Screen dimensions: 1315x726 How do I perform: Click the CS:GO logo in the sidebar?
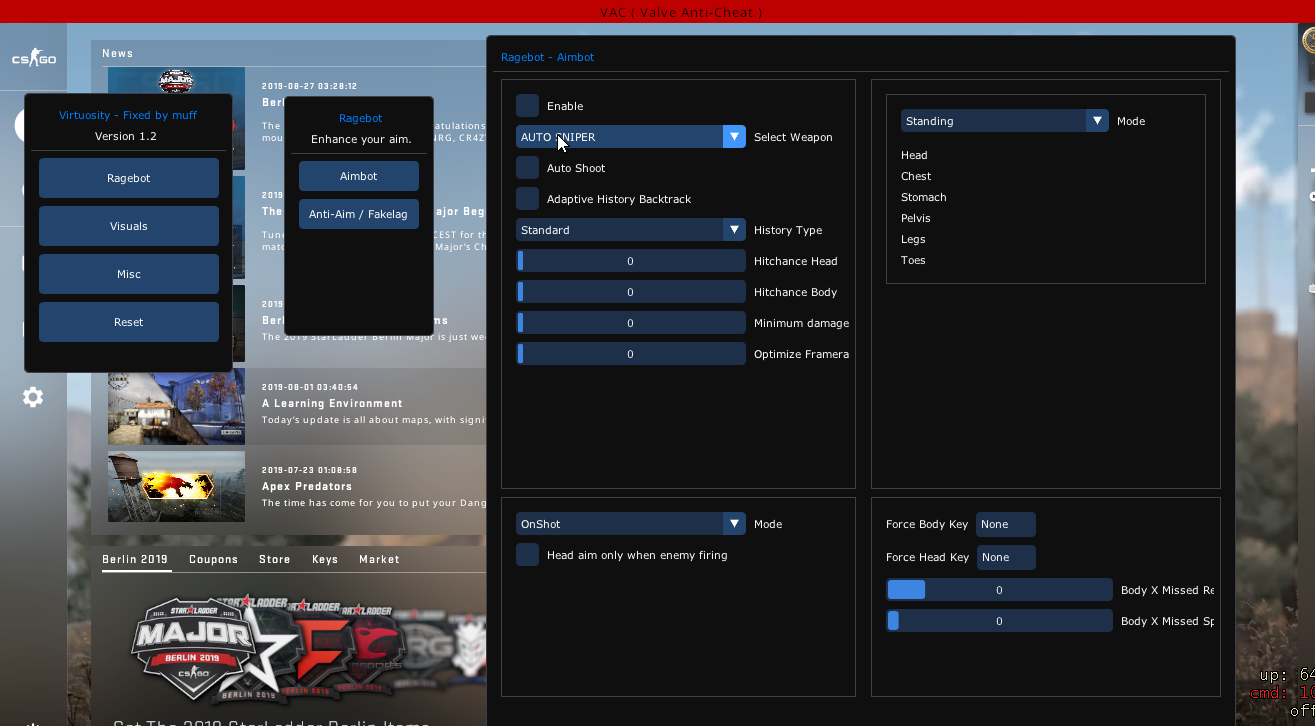[33, 60]
